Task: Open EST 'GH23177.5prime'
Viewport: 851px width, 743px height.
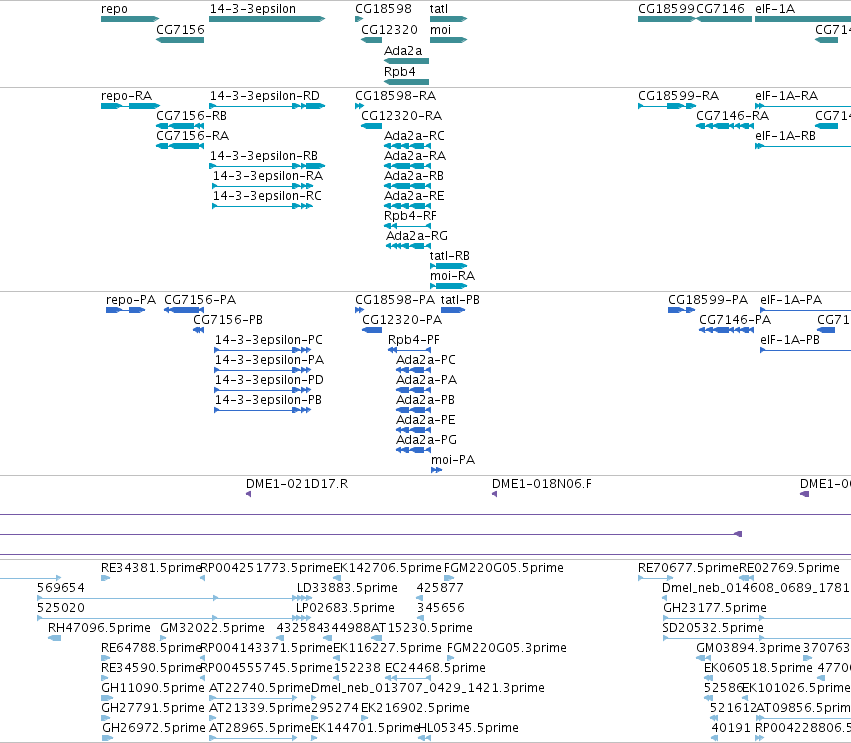Action: (715, 608)
